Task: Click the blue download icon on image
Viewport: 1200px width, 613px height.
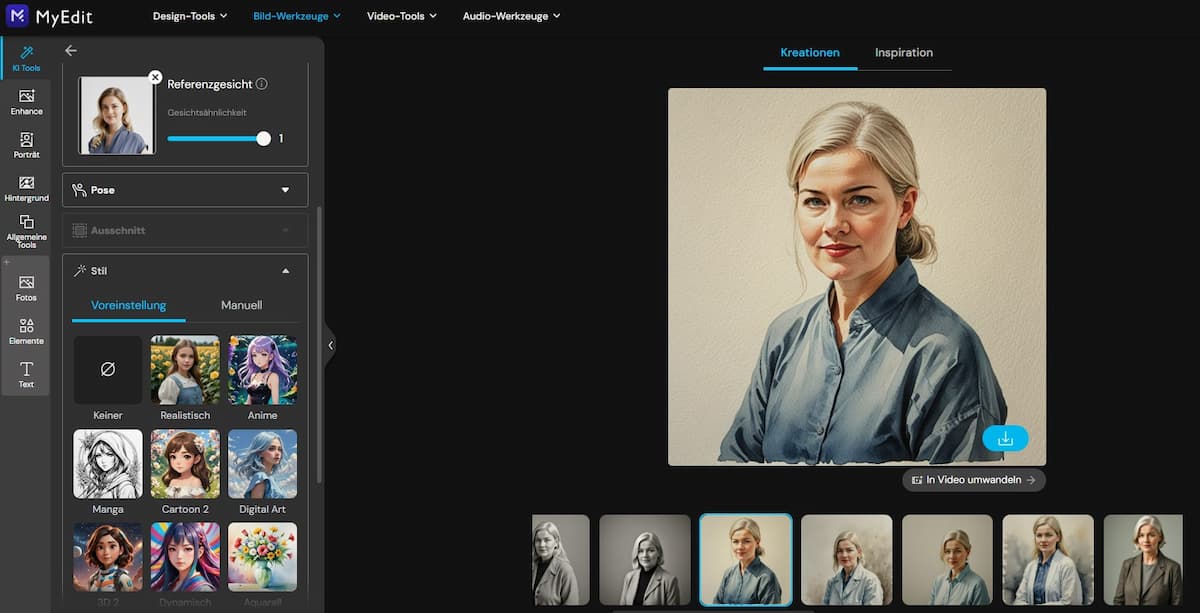Action: [1005, 439]
